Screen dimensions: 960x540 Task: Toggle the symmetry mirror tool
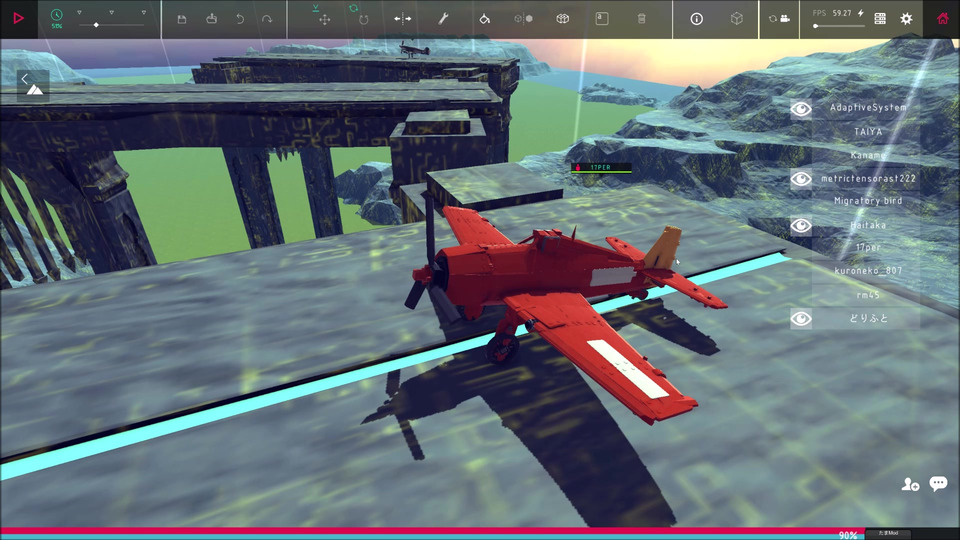(402, 19)
